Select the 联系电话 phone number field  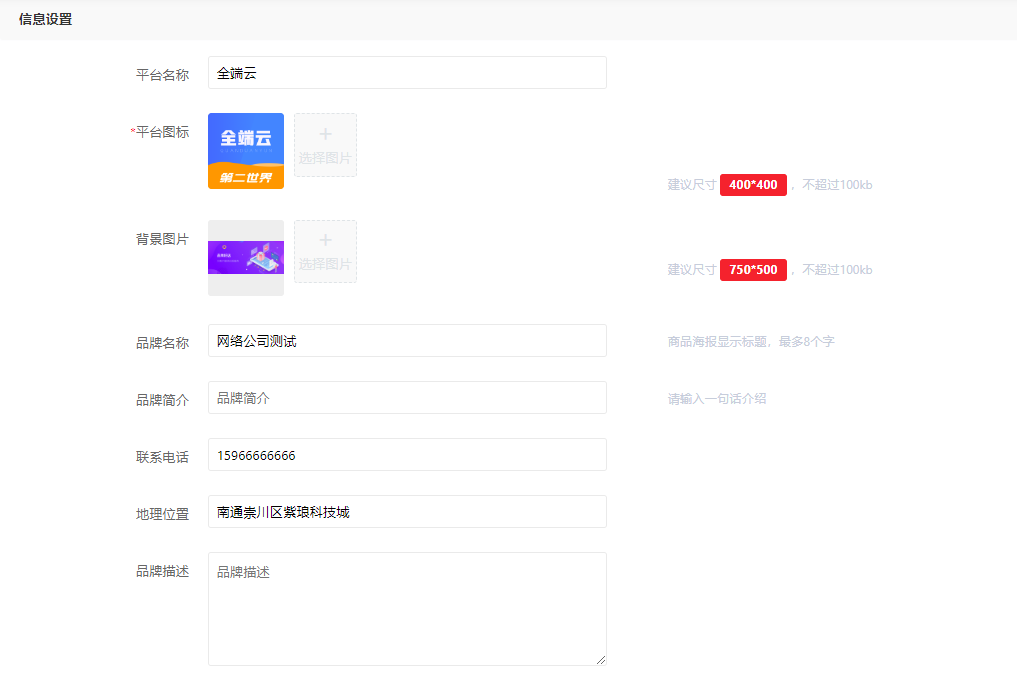[x=407, y=455]
